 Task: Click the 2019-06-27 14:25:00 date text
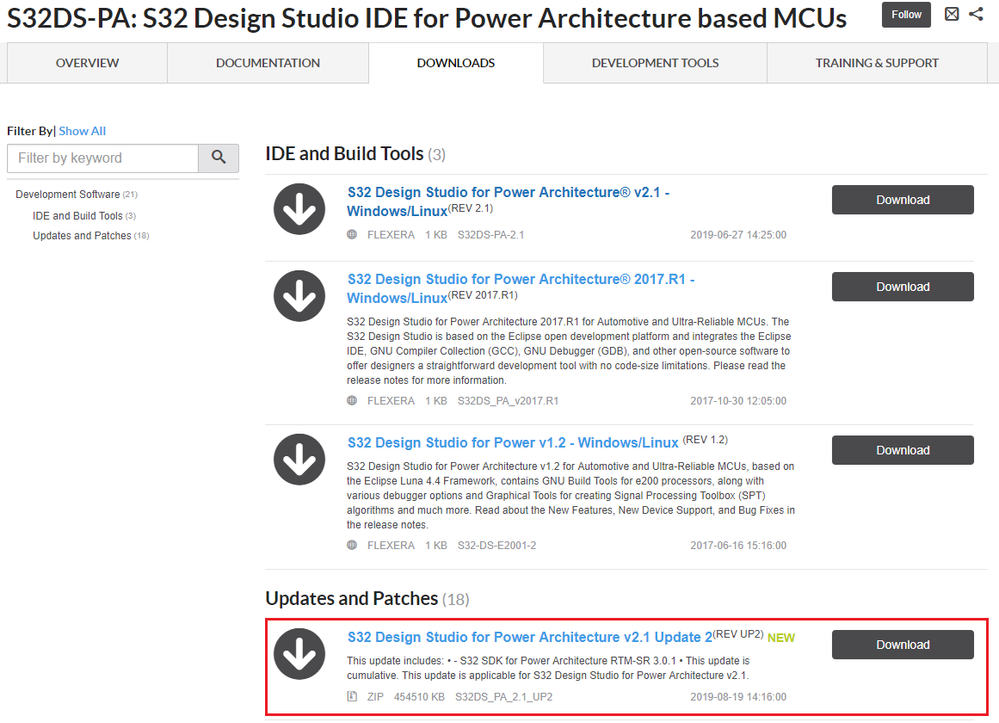(x=738, y=235)
